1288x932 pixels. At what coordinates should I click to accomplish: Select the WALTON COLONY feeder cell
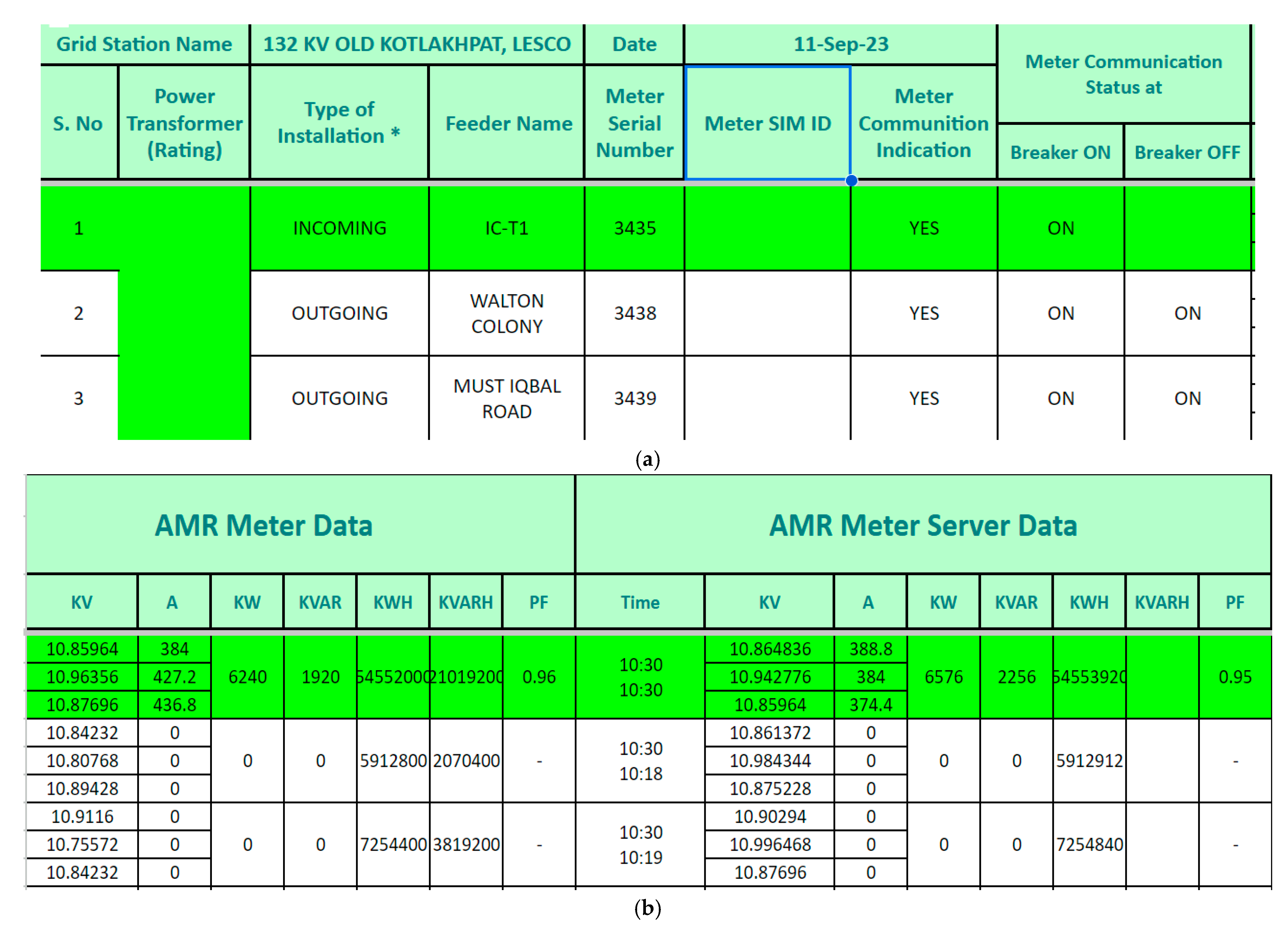507,313
